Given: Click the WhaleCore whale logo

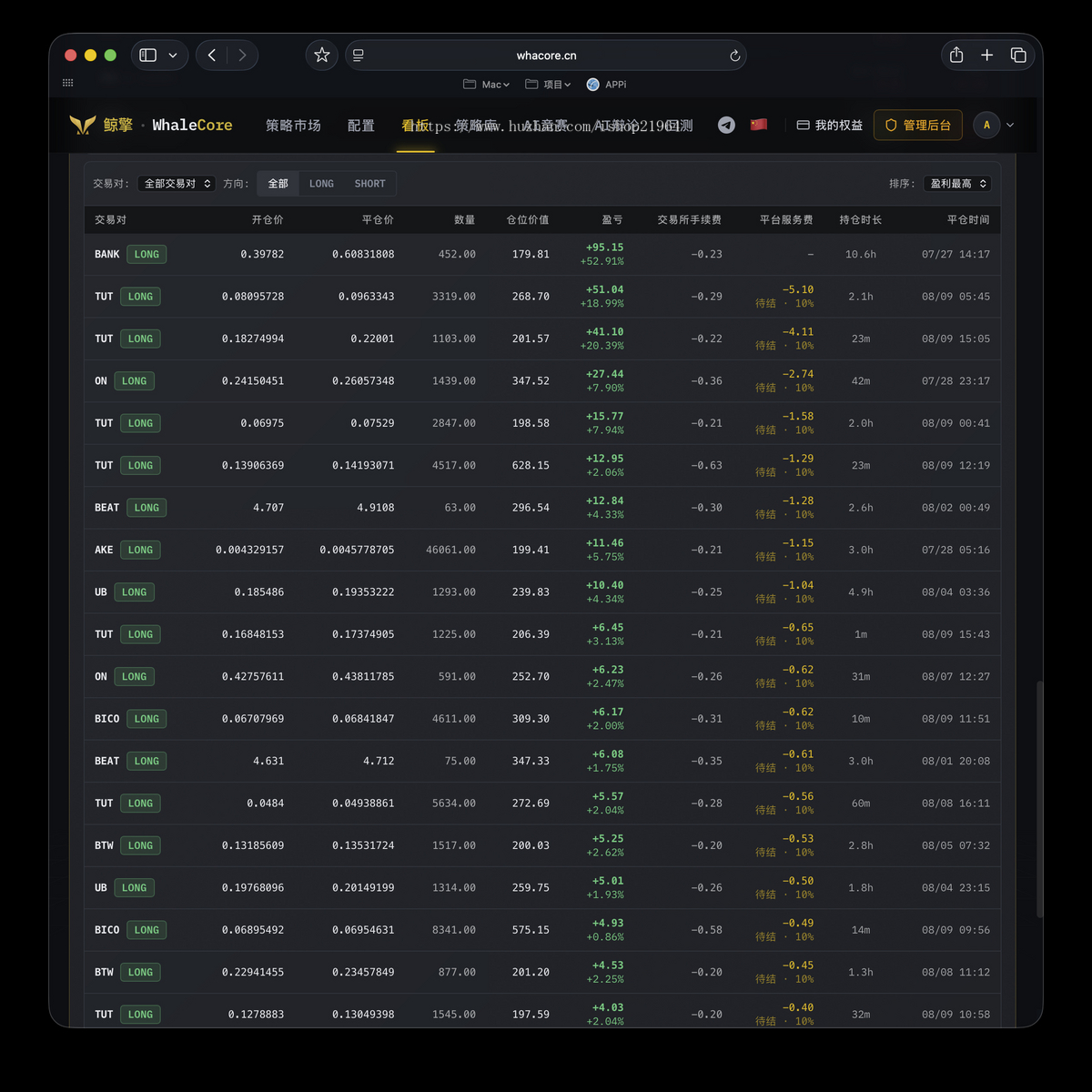Looking at the screenshot, I should pos(83,125).
